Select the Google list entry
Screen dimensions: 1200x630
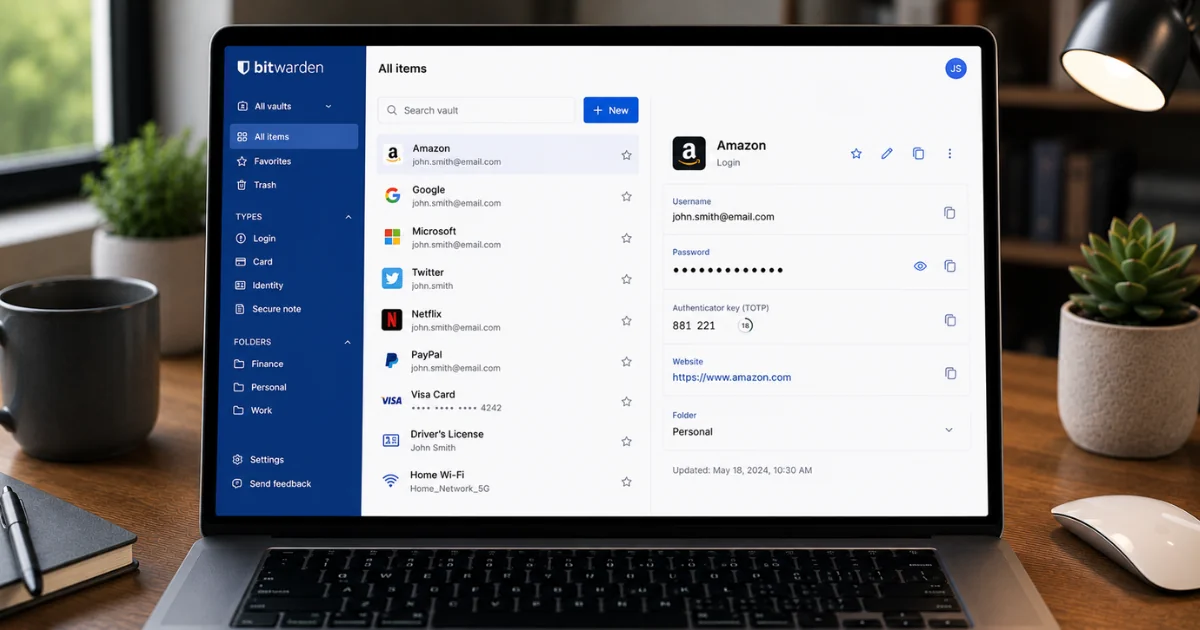(x=508, y=196)
